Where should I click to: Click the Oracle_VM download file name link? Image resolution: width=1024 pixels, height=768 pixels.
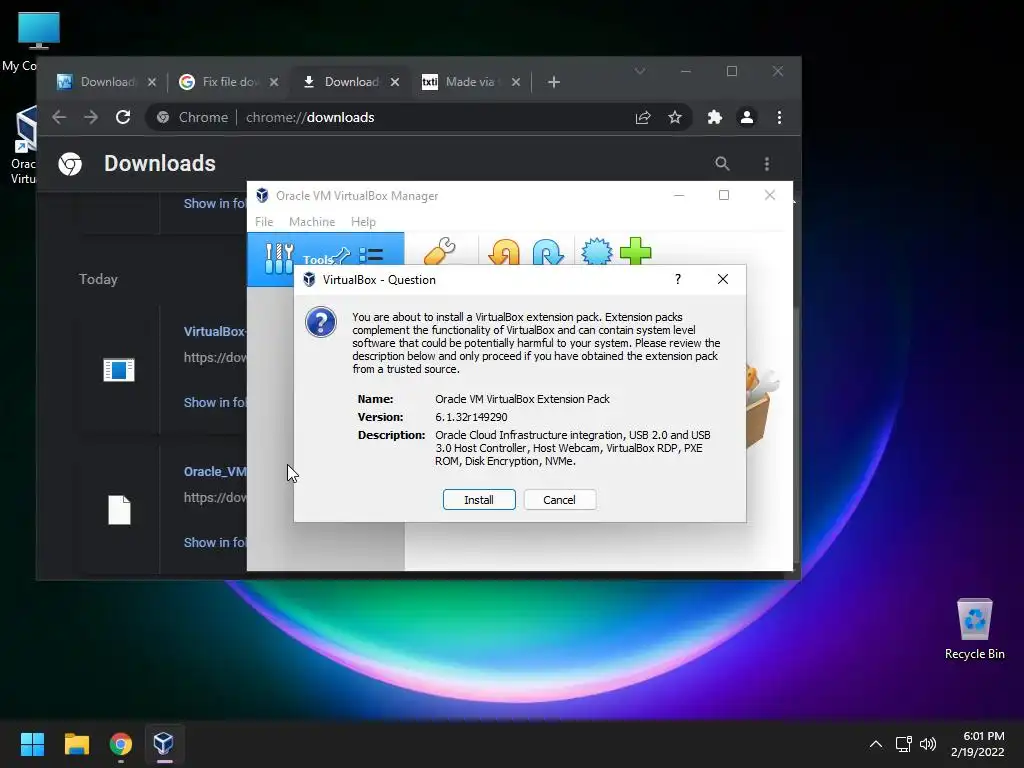[215, 472]
